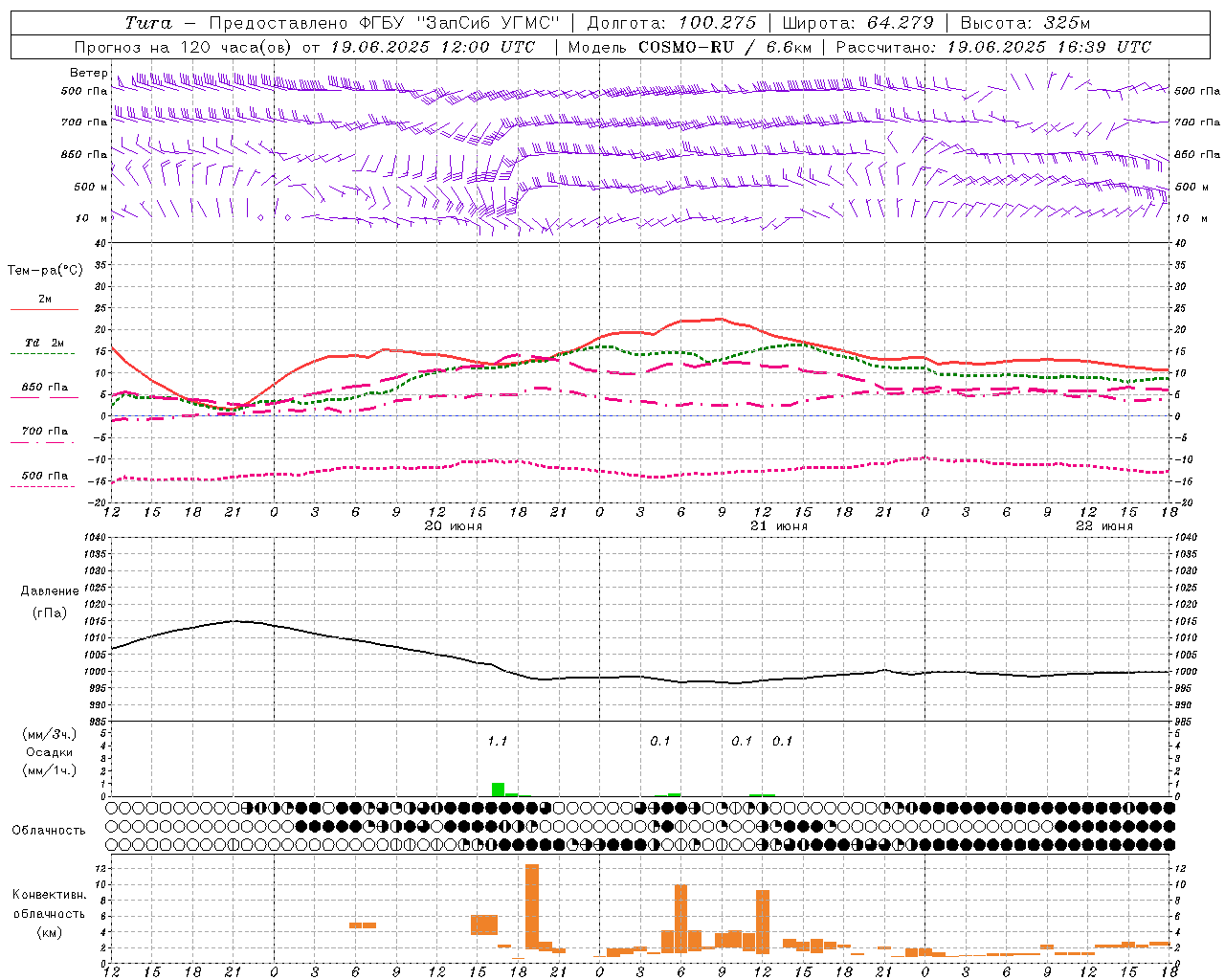Screen dimensions: 1225x980
Task: Click the 1.1 precipitation amount value
Action: pos(498,741)
